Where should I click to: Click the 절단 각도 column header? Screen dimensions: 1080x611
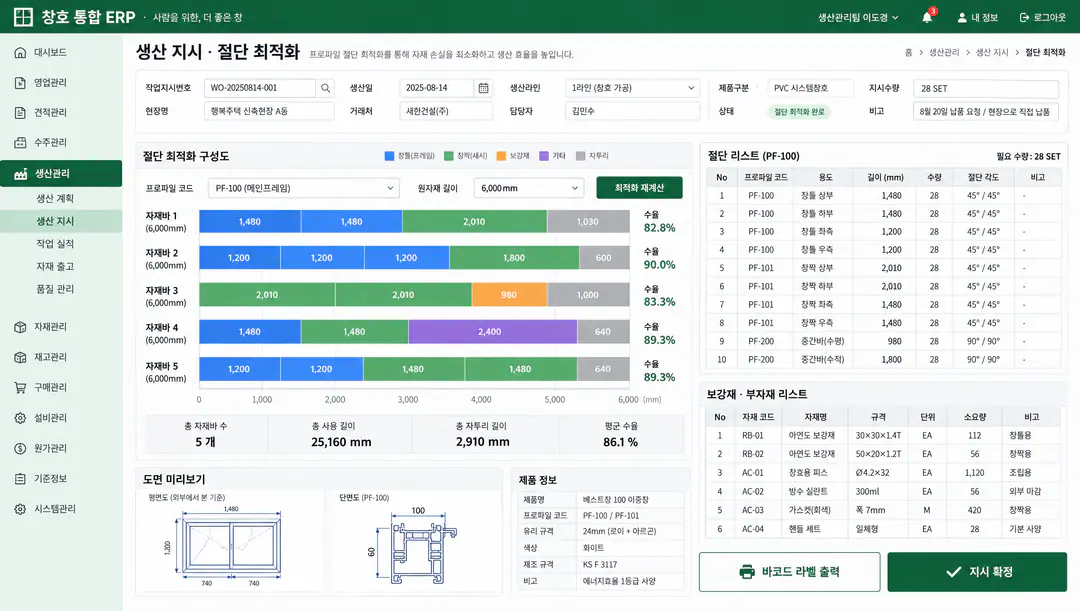tap(983, 177)
